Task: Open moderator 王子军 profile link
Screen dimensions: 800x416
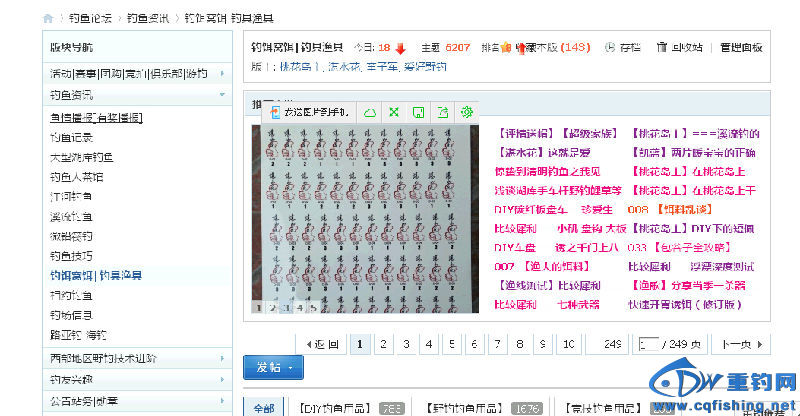Action: pyautogui.click(x=382, y=67)
